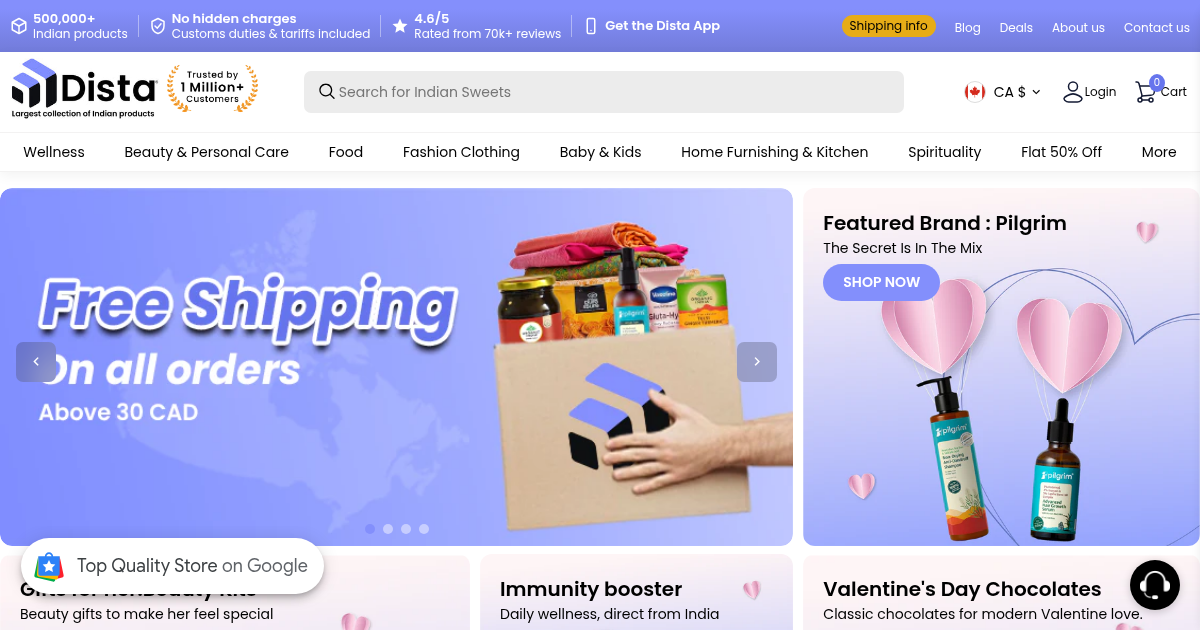The width and height of the screenshot is (1200, 630).
Task: Click the Shipping info button
Action: [x=889, y=26]
